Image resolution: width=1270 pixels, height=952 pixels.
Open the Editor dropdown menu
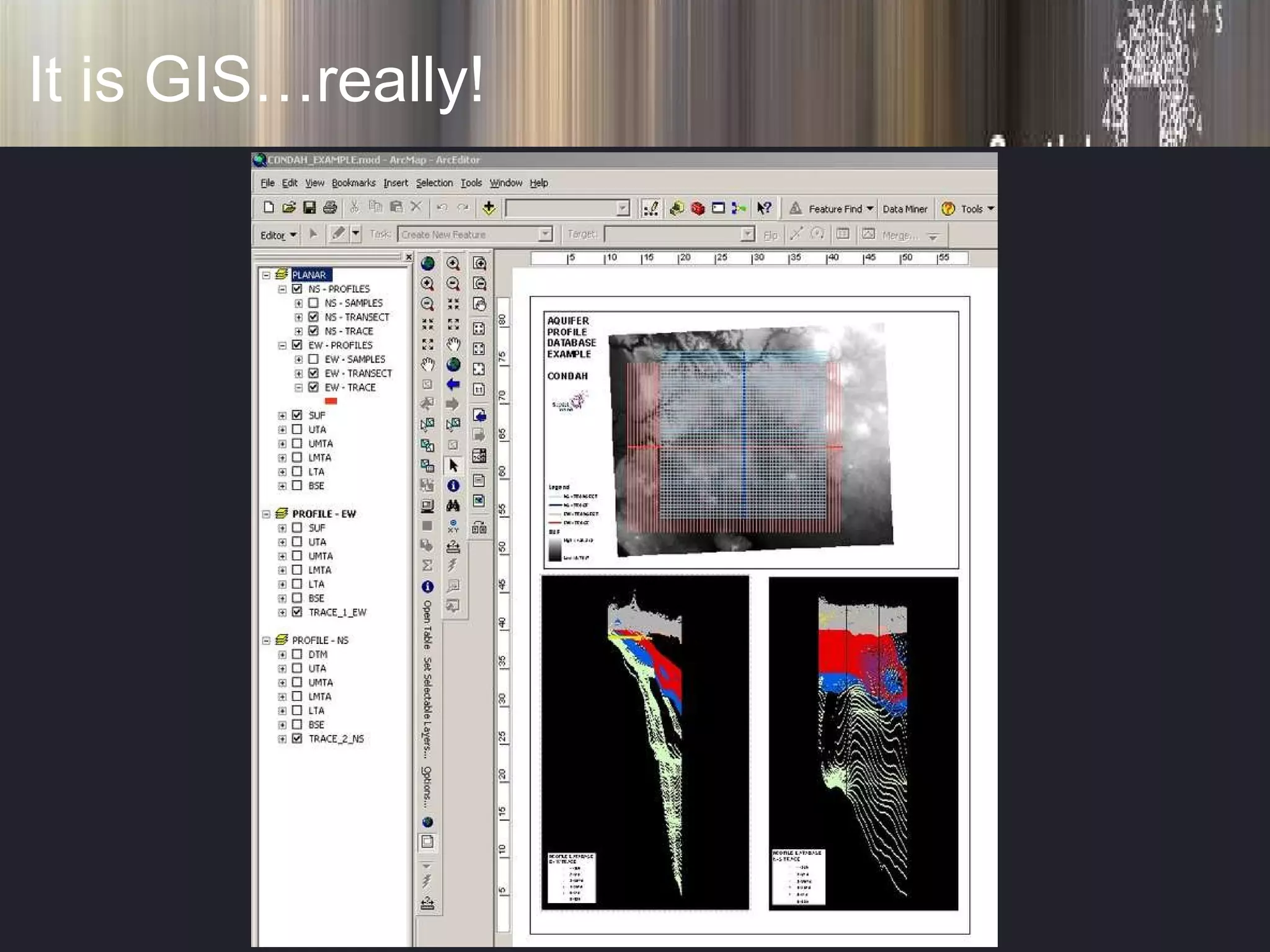278,235
